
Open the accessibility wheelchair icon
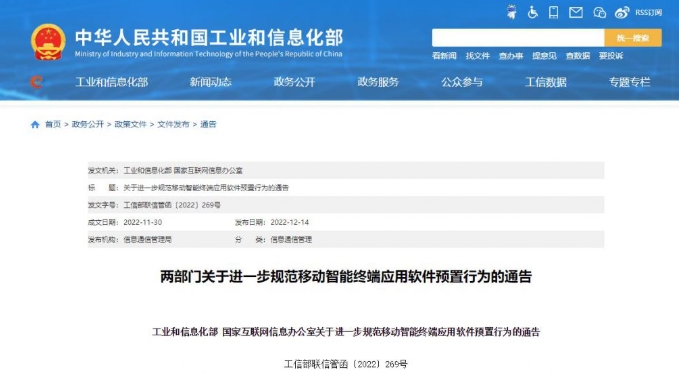click(x=533, y=12)
